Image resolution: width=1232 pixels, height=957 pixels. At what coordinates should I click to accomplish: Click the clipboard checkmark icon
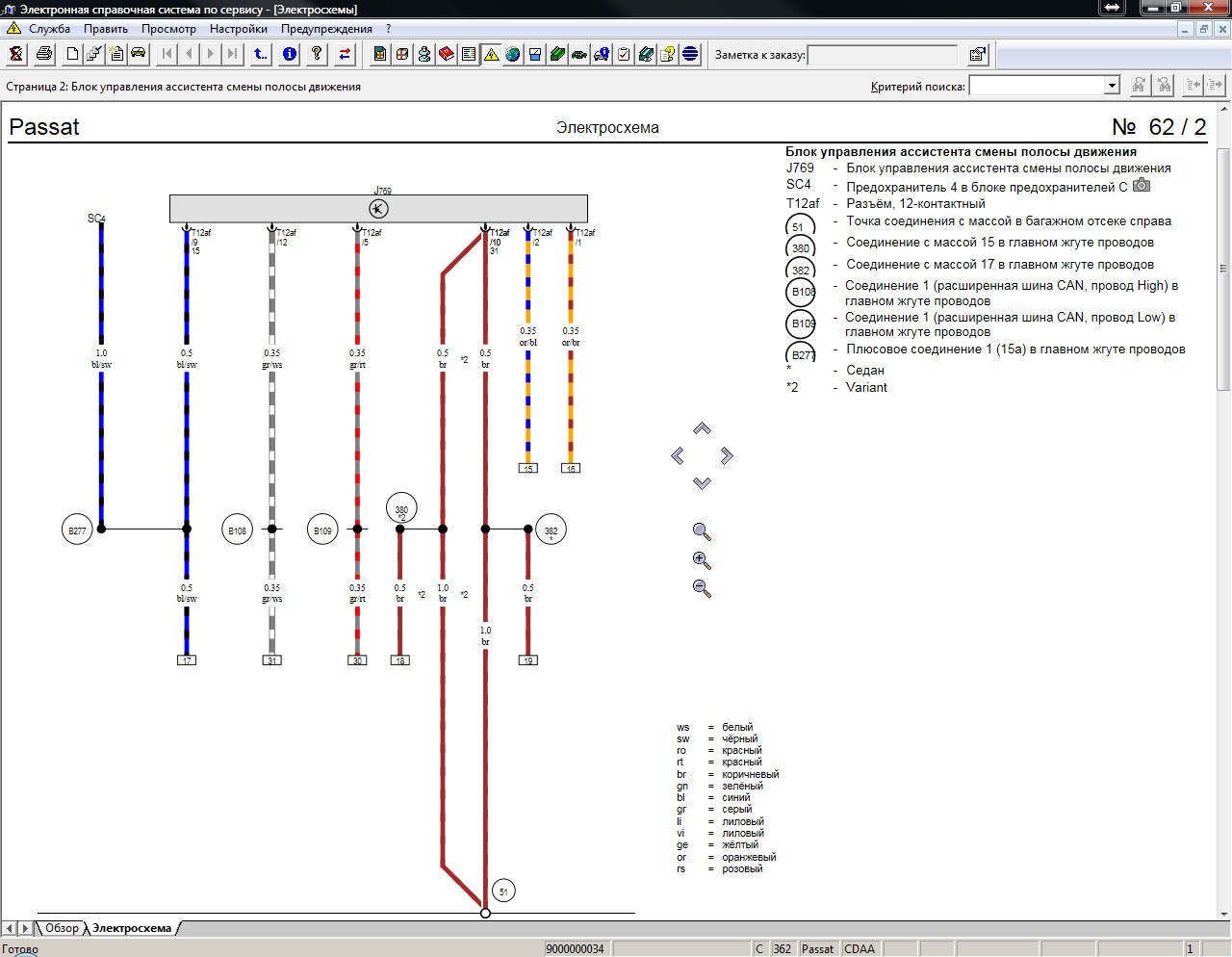pyautogui.click(x=624, y=55)
